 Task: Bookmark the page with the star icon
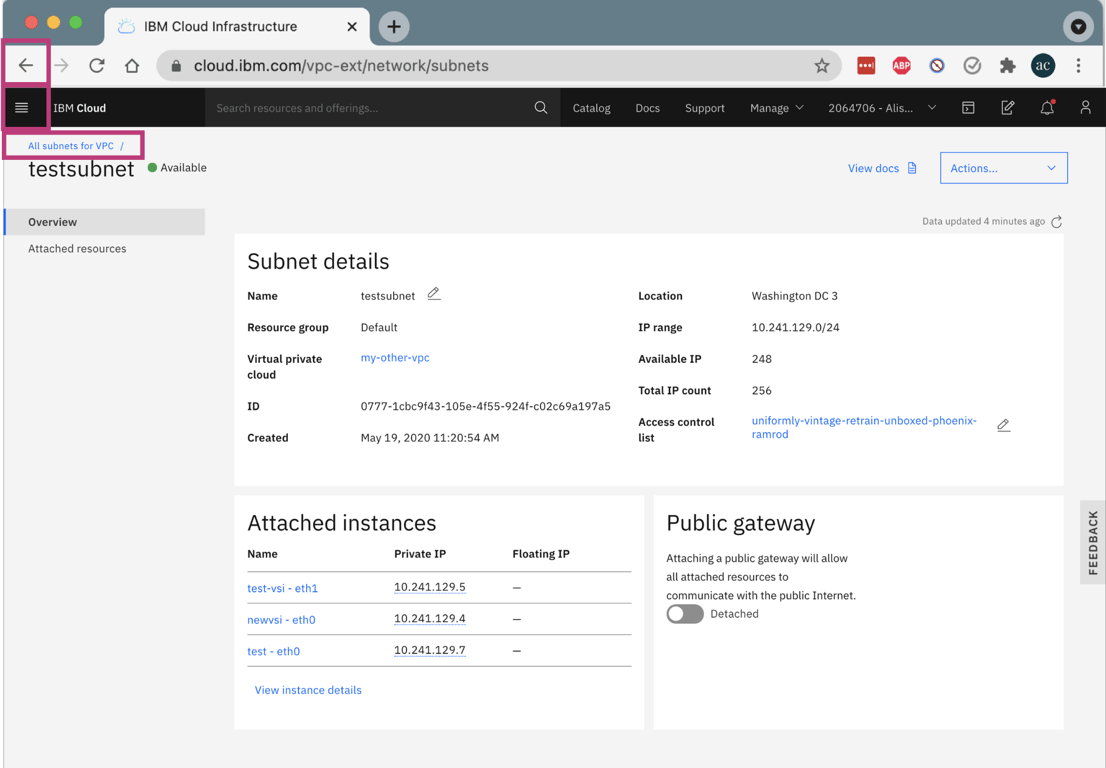822,66
